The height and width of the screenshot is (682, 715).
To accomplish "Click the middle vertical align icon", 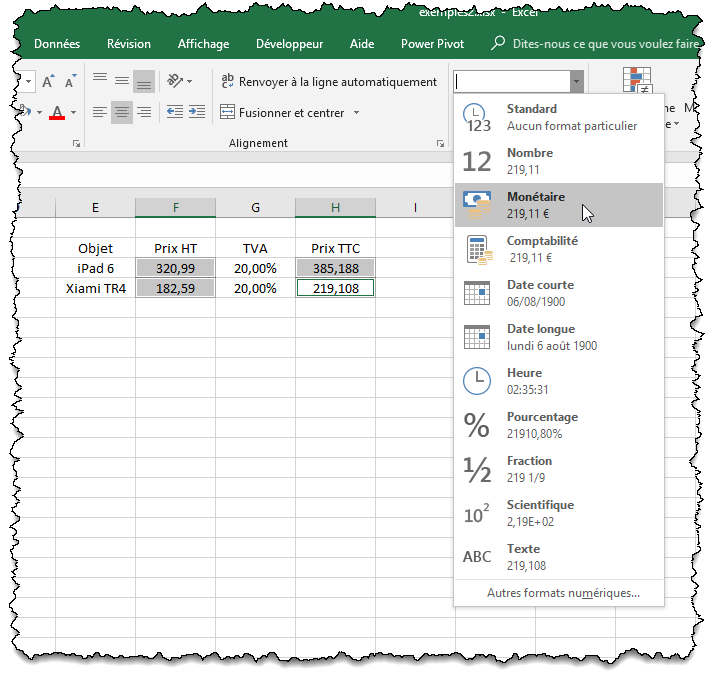I will 121,81.
